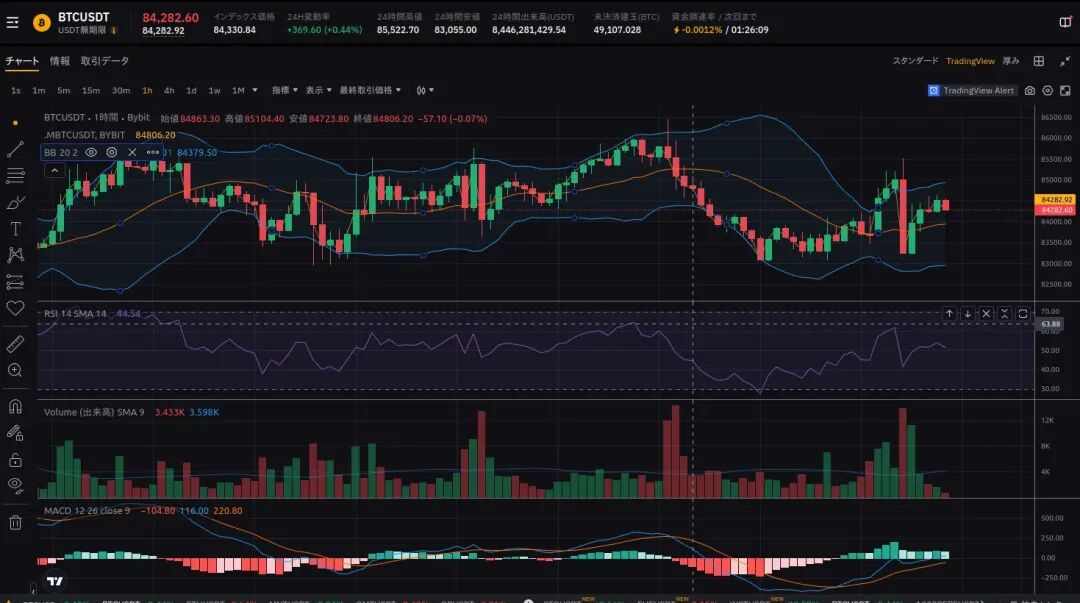The width and height of the screenshot is (1080, 603).
Task: Select the trend line drawing tool
Action: pos(15,149)
